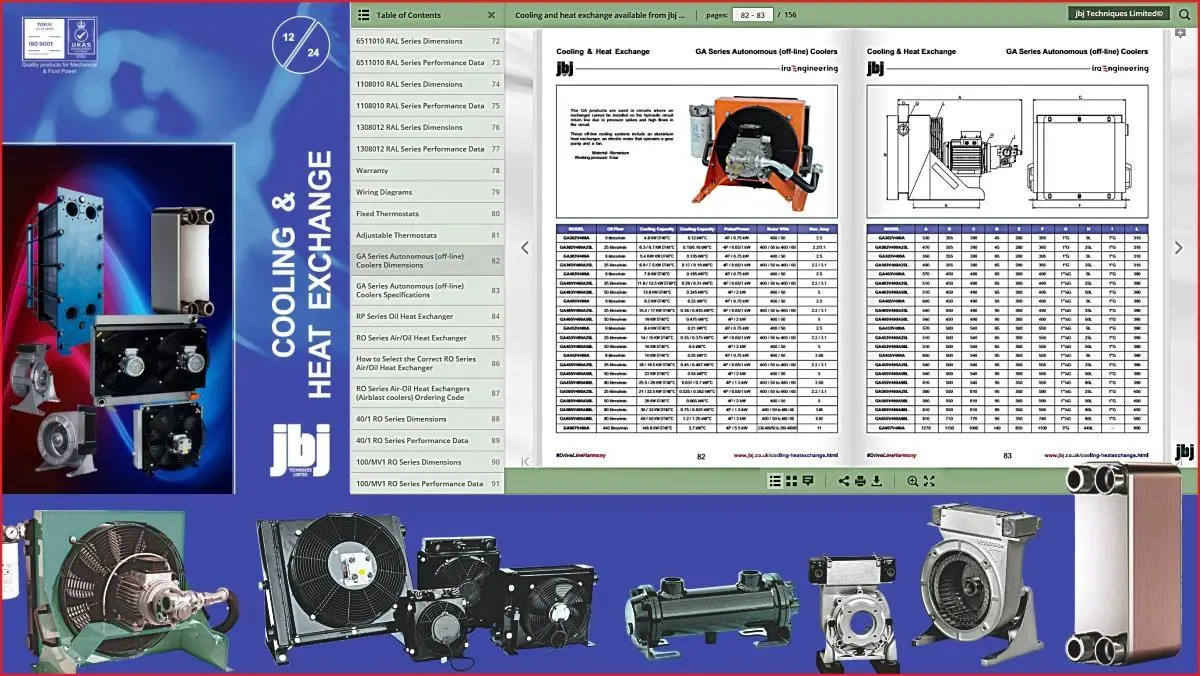Image resolution: width=1200 pixels, height=676 pixels.
Task: Click the dimensional drawing on page 83
Action: (x=1007, y=150)
